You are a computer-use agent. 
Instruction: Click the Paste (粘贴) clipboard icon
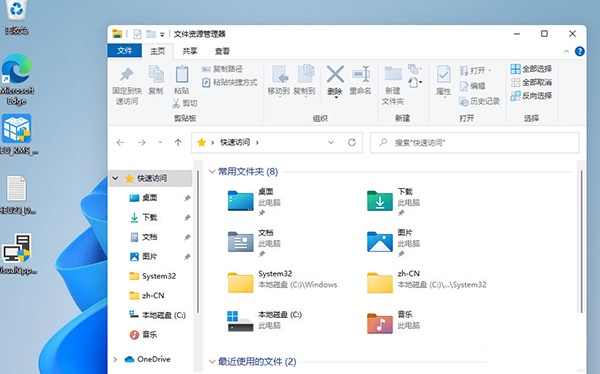point(182,74)
